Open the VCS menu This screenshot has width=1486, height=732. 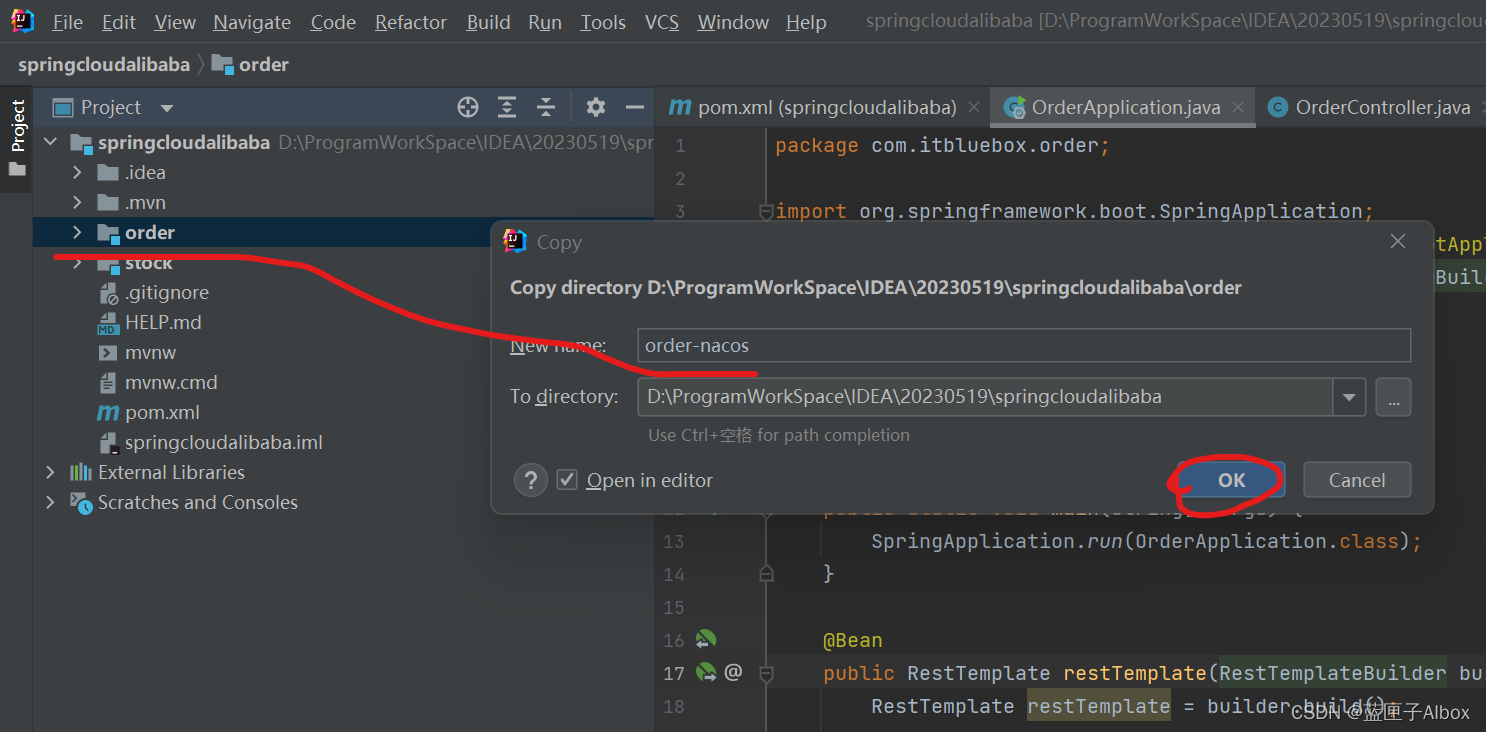pyautogui.click(x=662, y=22)
